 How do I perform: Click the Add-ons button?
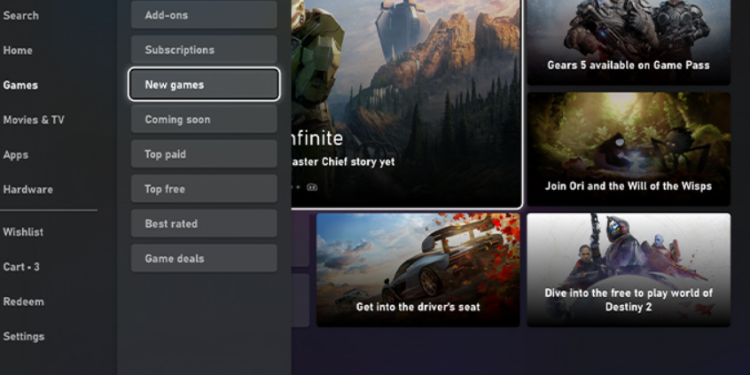tap(204, 15)
